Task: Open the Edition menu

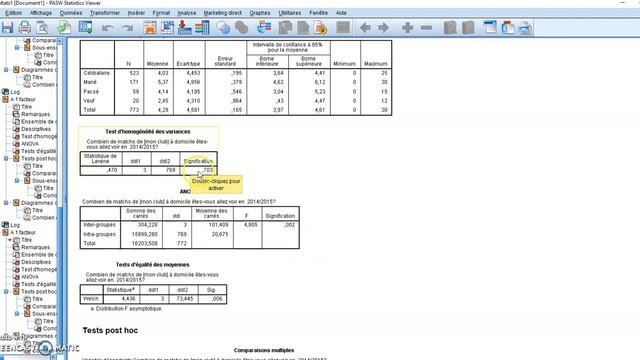Action: (x=13, y=13)
